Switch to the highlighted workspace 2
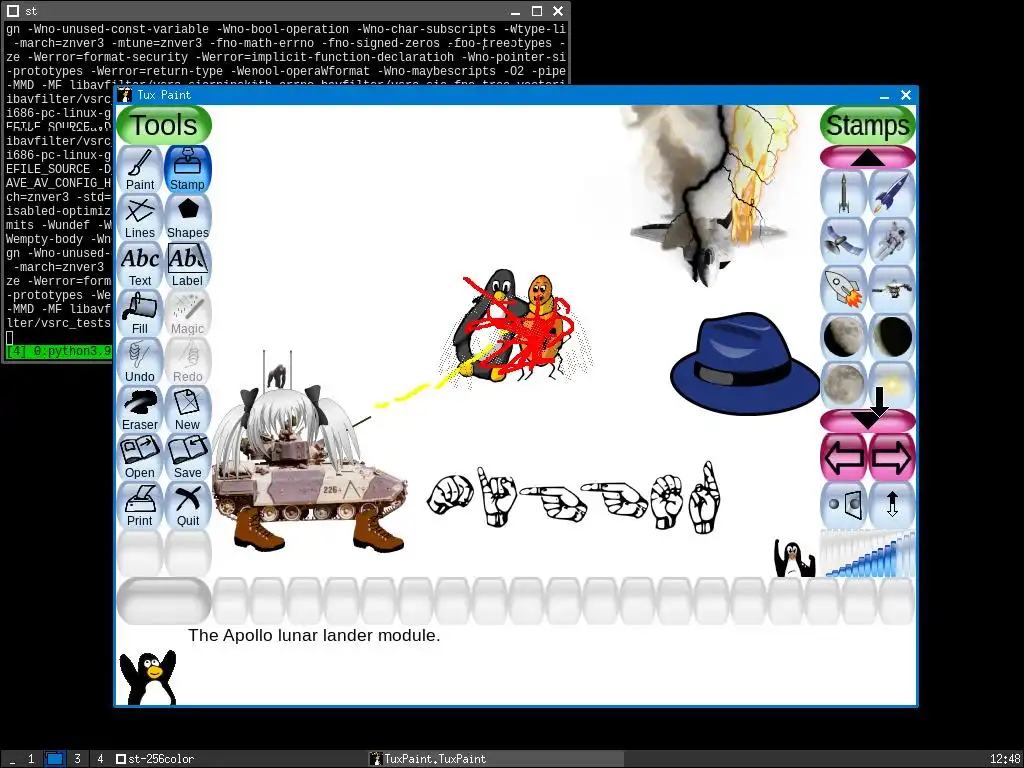Screen dimensions: 1024x768 [55, 759]
